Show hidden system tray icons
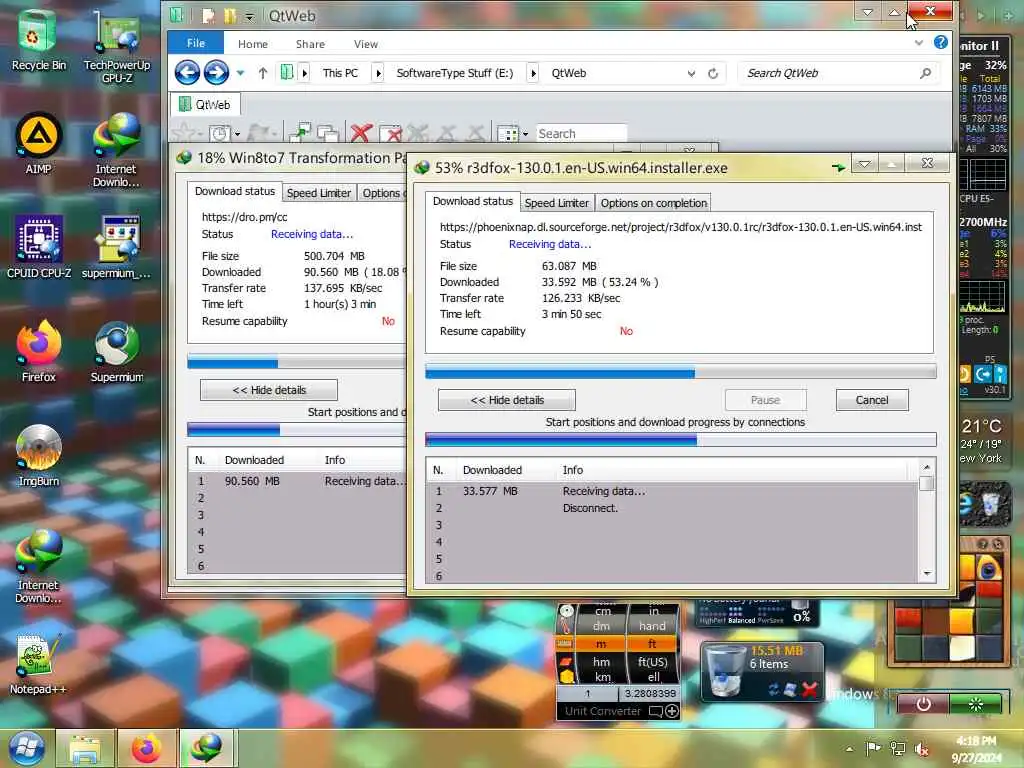 pos(849,749)
